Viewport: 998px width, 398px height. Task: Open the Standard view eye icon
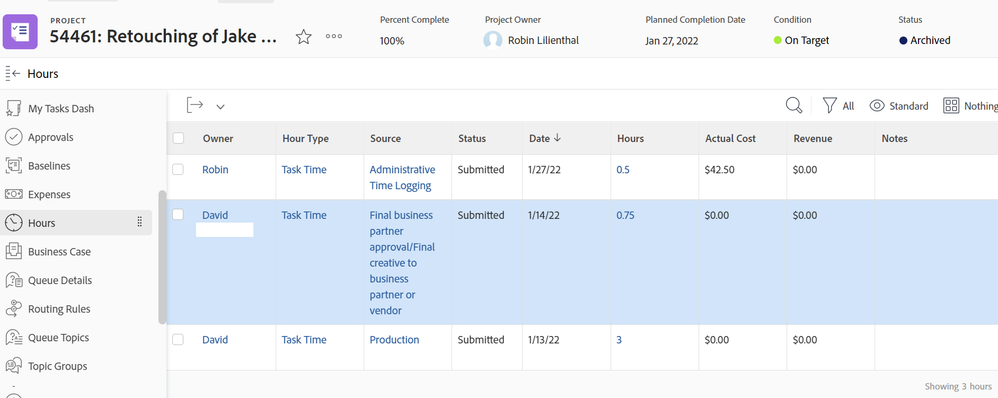[877, 106]
